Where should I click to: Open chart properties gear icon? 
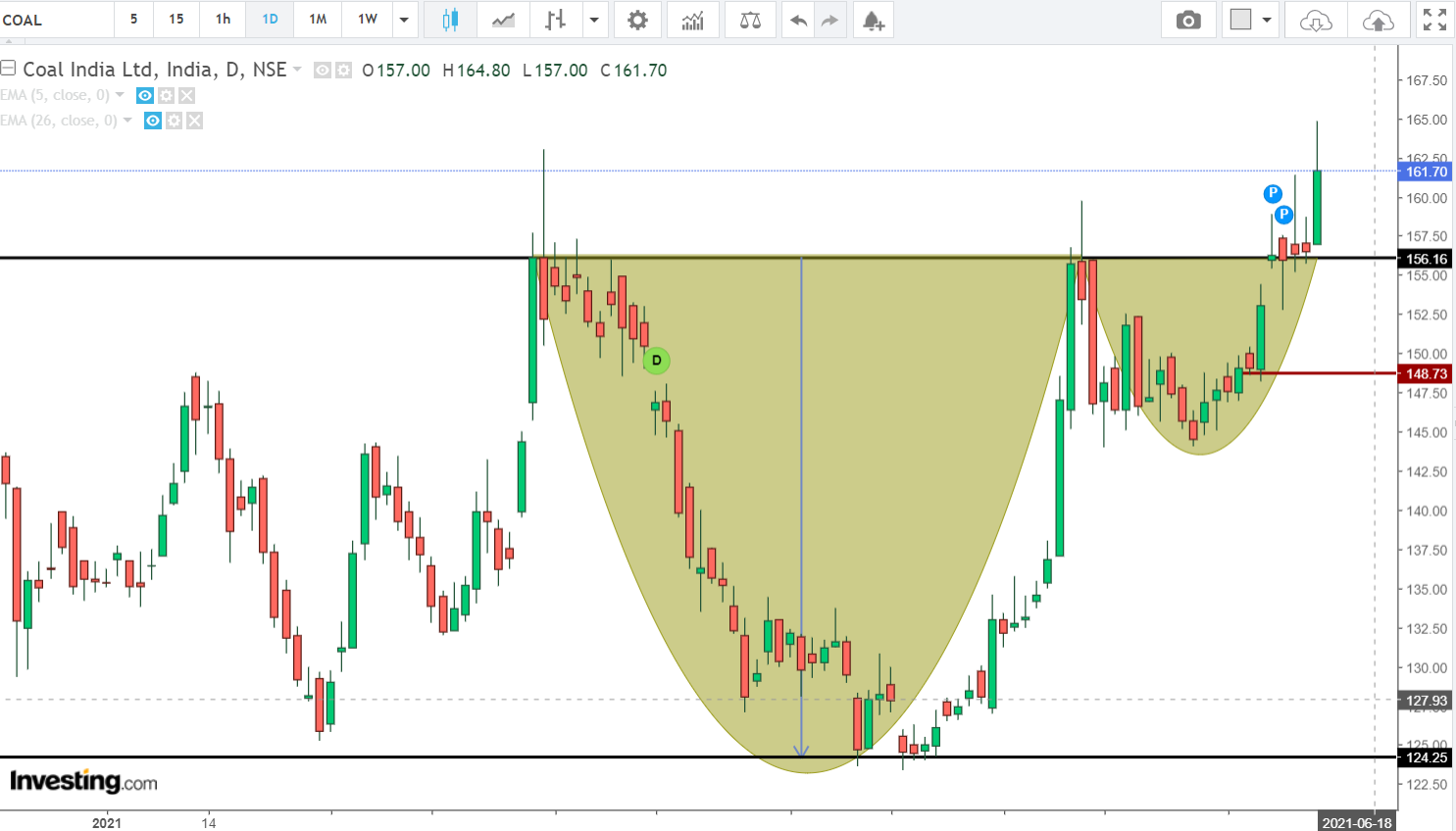point(637,20)
